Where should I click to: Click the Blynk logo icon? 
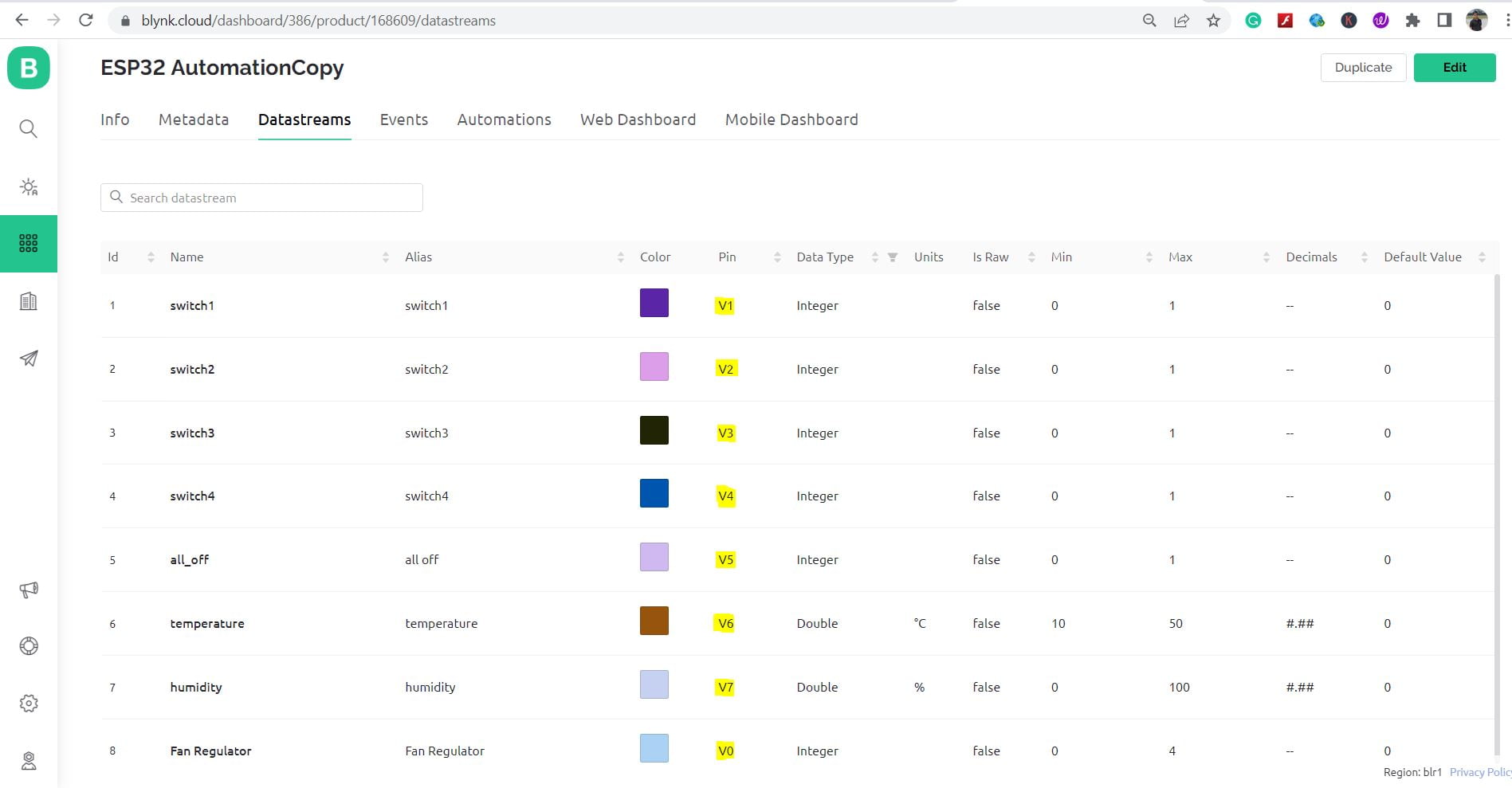tap(29, 68)
